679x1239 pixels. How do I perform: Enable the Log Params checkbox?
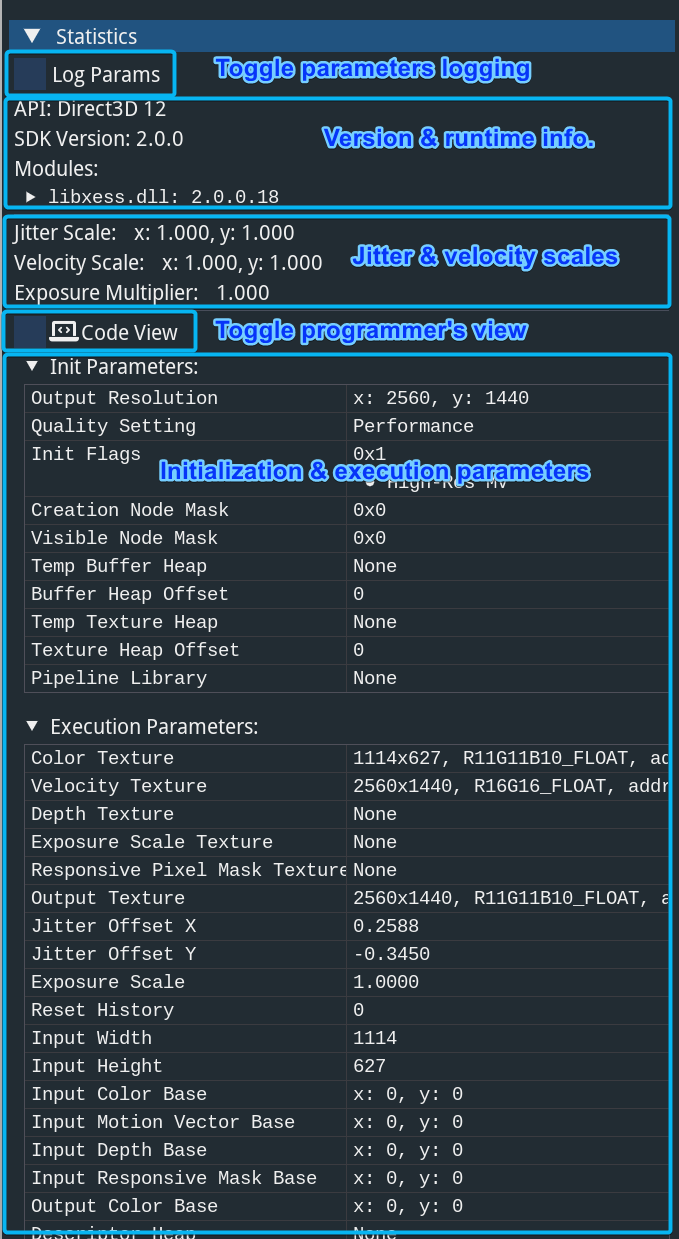[30, 74]
